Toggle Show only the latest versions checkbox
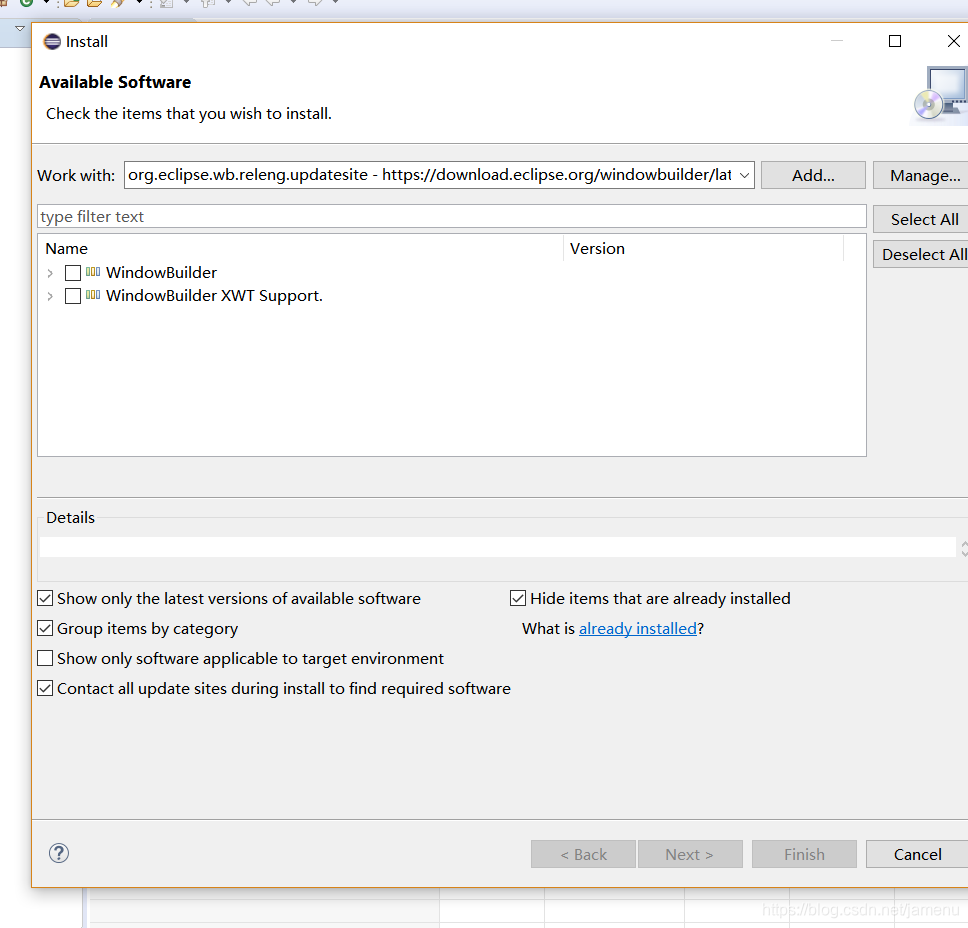 [x=45, y=598]
